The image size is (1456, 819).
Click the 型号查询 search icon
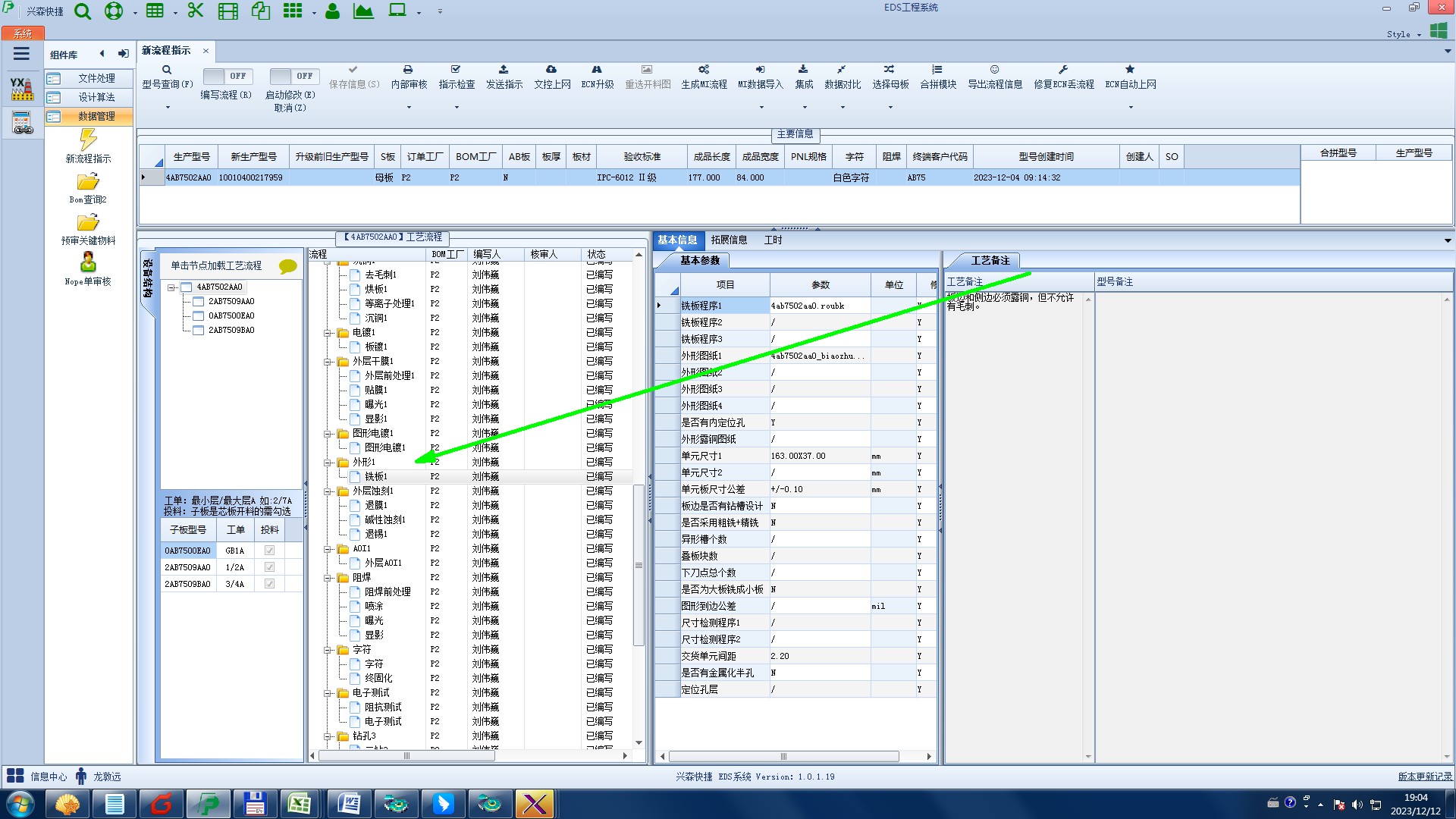tap(167, 70)
